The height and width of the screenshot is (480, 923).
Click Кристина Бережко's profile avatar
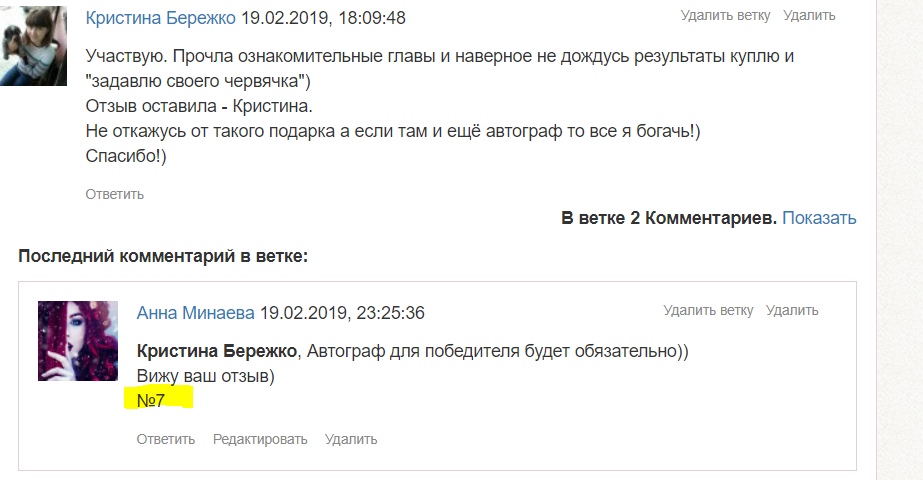click(34, 45)
